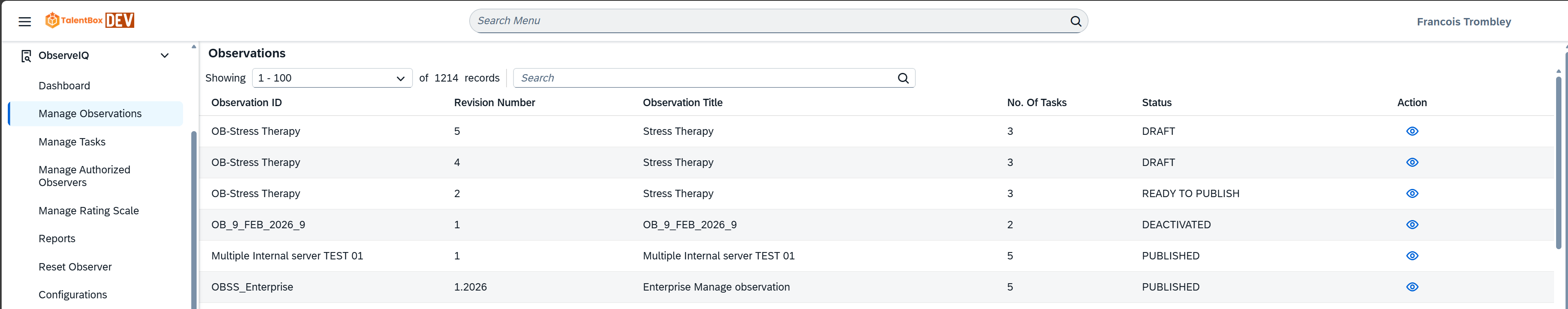Screen dimensions: 1568x309
Task: Open Manage Tasks in sidebar
Action: 72,142
